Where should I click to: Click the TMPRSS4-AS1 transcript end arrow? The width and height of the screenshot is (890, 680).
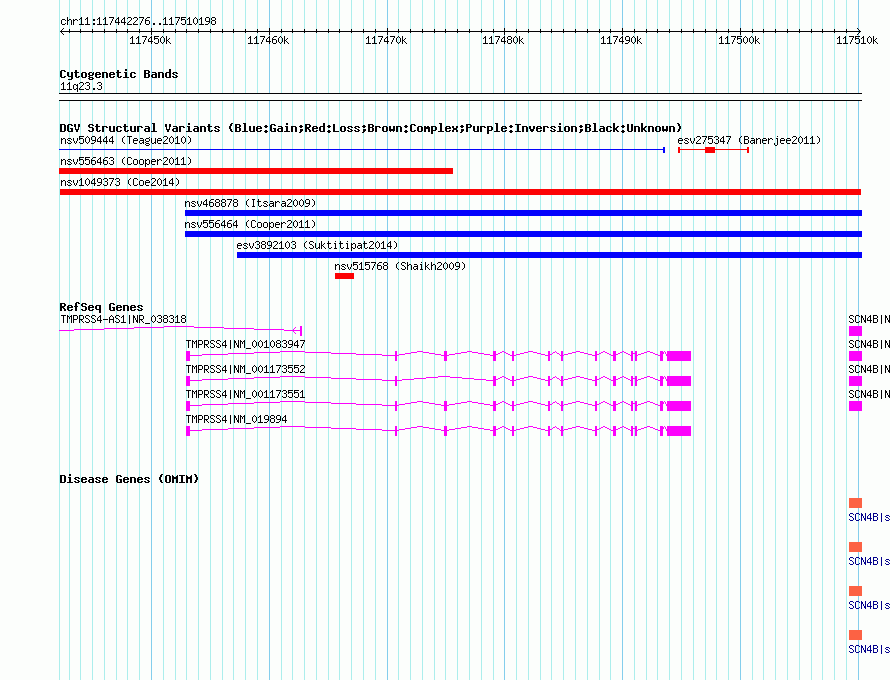297,330
